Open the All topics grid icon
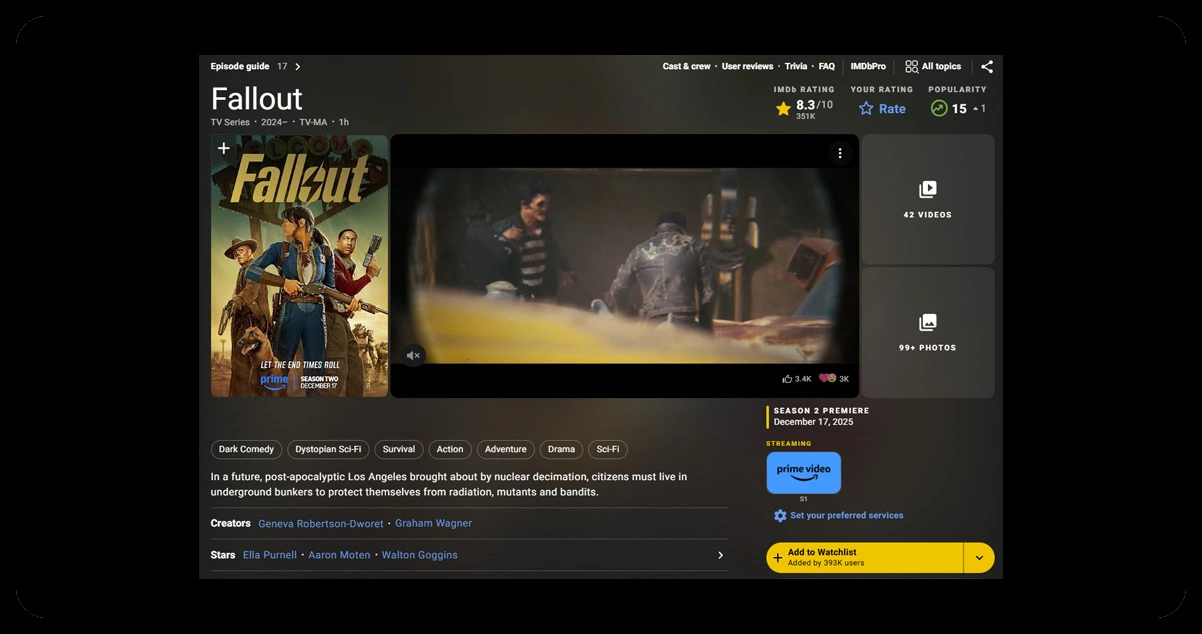Image resolution: width=1202 pixels, height=634 pixels. (x=911, y=67)
